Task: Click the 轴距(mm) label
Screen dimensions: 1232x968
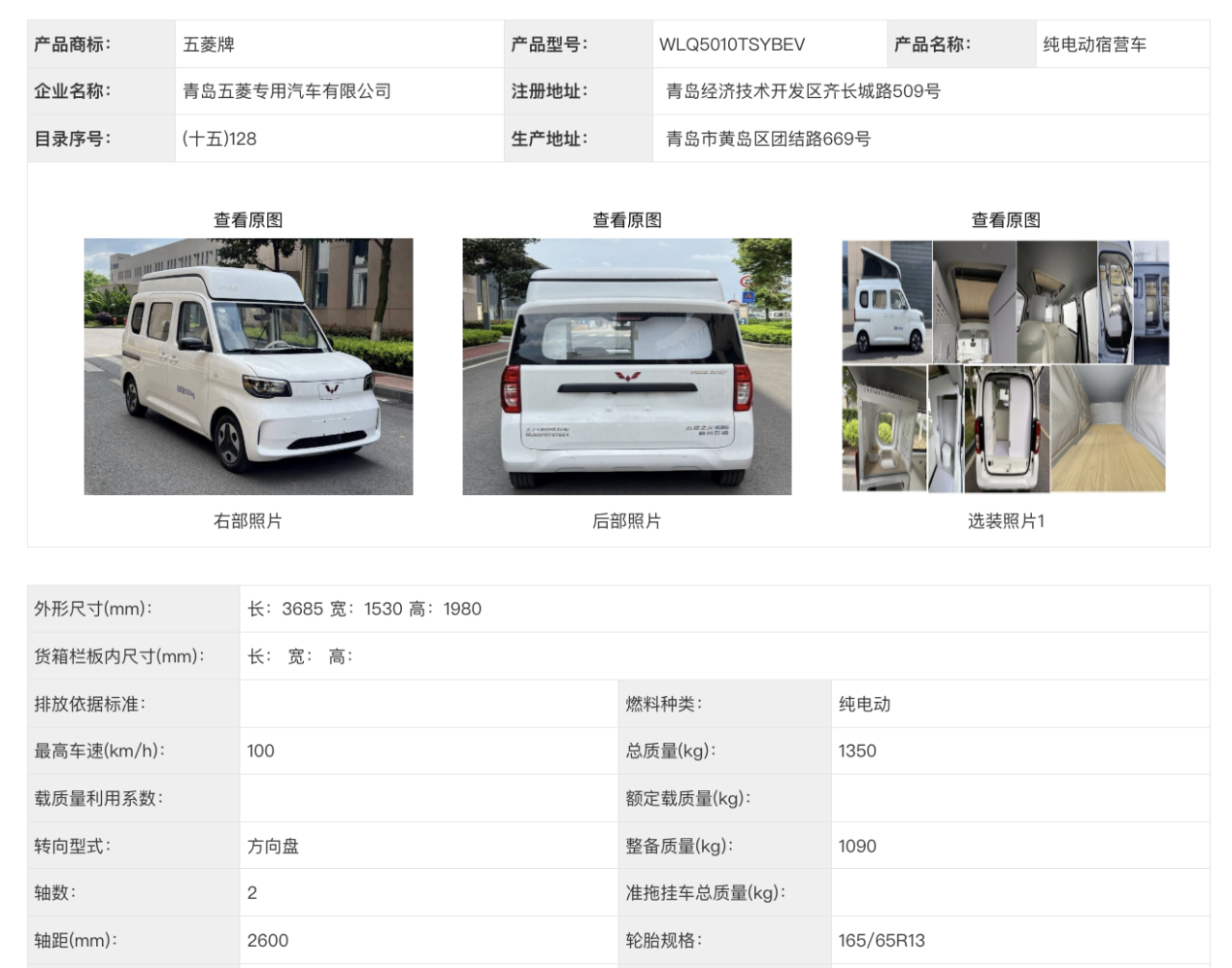Action: [x=76, y=940]
